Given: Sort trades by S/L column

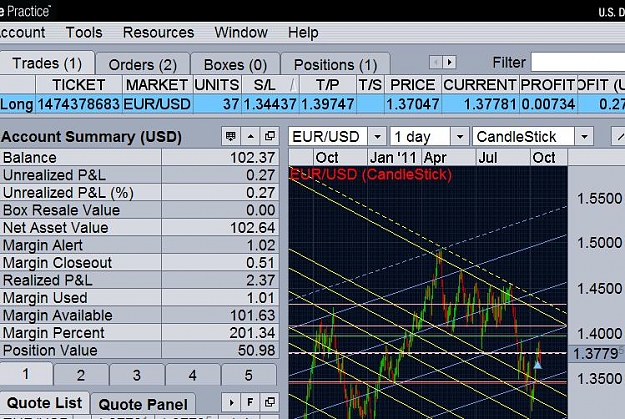Looking at the screenshot, I should (x=270, y=85).
